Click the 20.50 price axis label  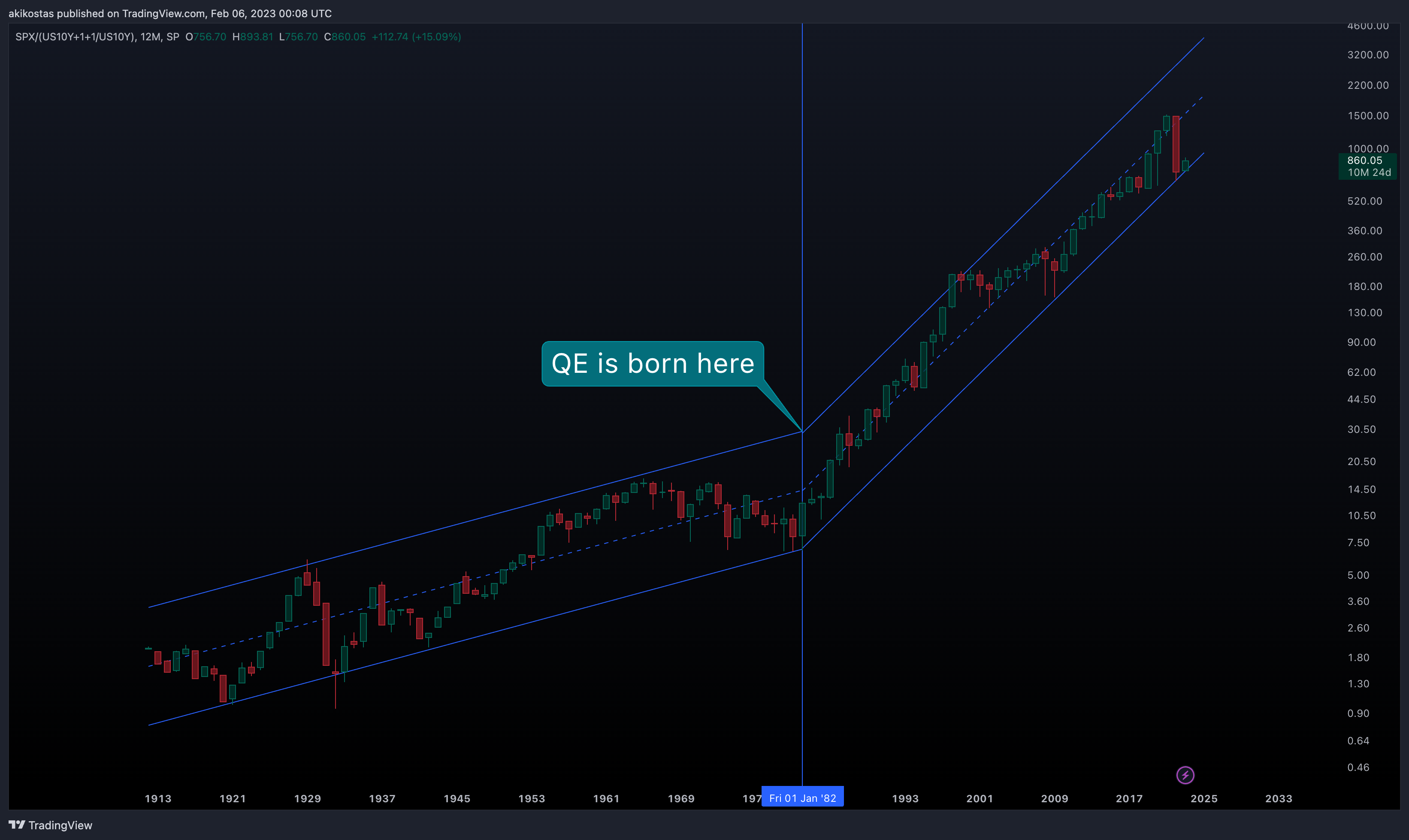(1361, 462)
